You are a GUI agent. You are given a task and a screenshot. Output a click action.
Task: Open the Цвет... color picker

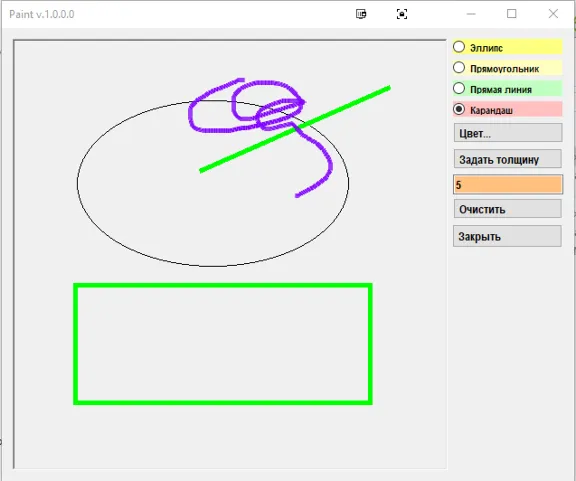tap(508, 133)
